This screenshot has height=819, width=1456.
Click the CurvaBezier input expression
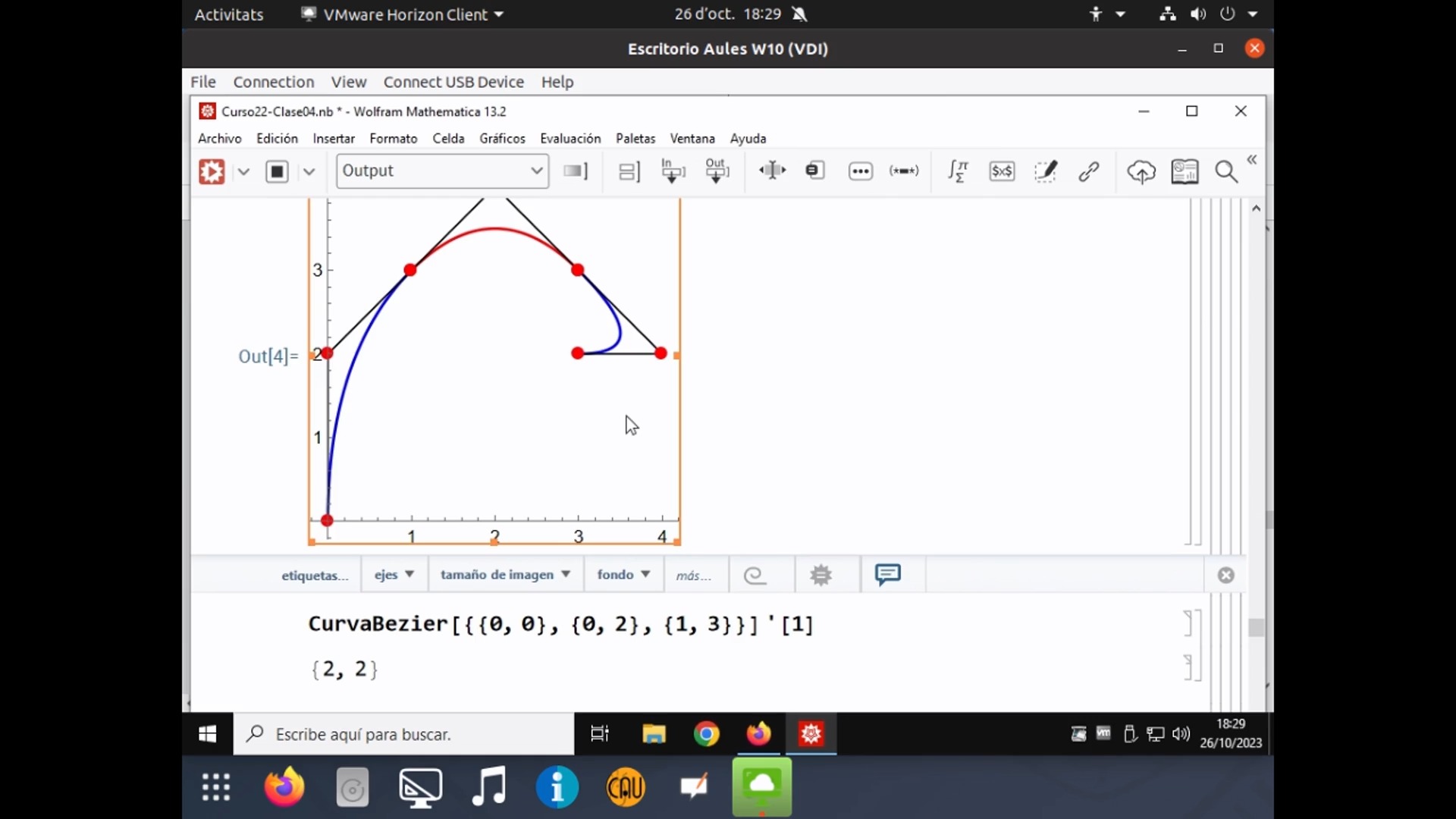(x=561, y=624)
